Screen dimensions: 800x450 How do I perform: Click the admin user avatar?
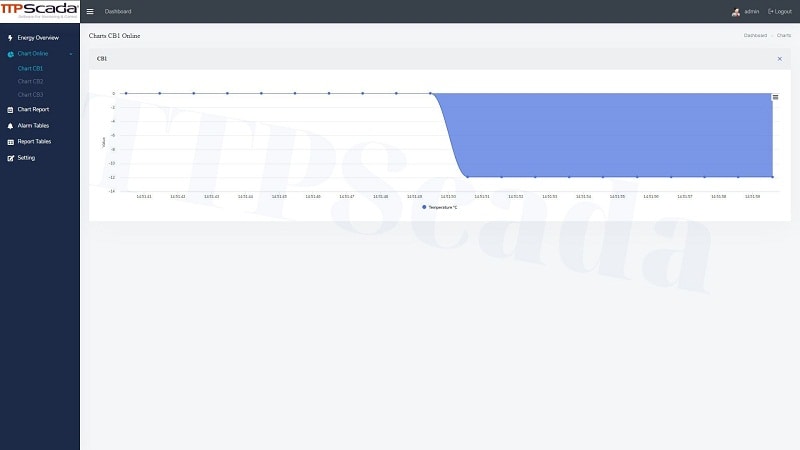736,12
